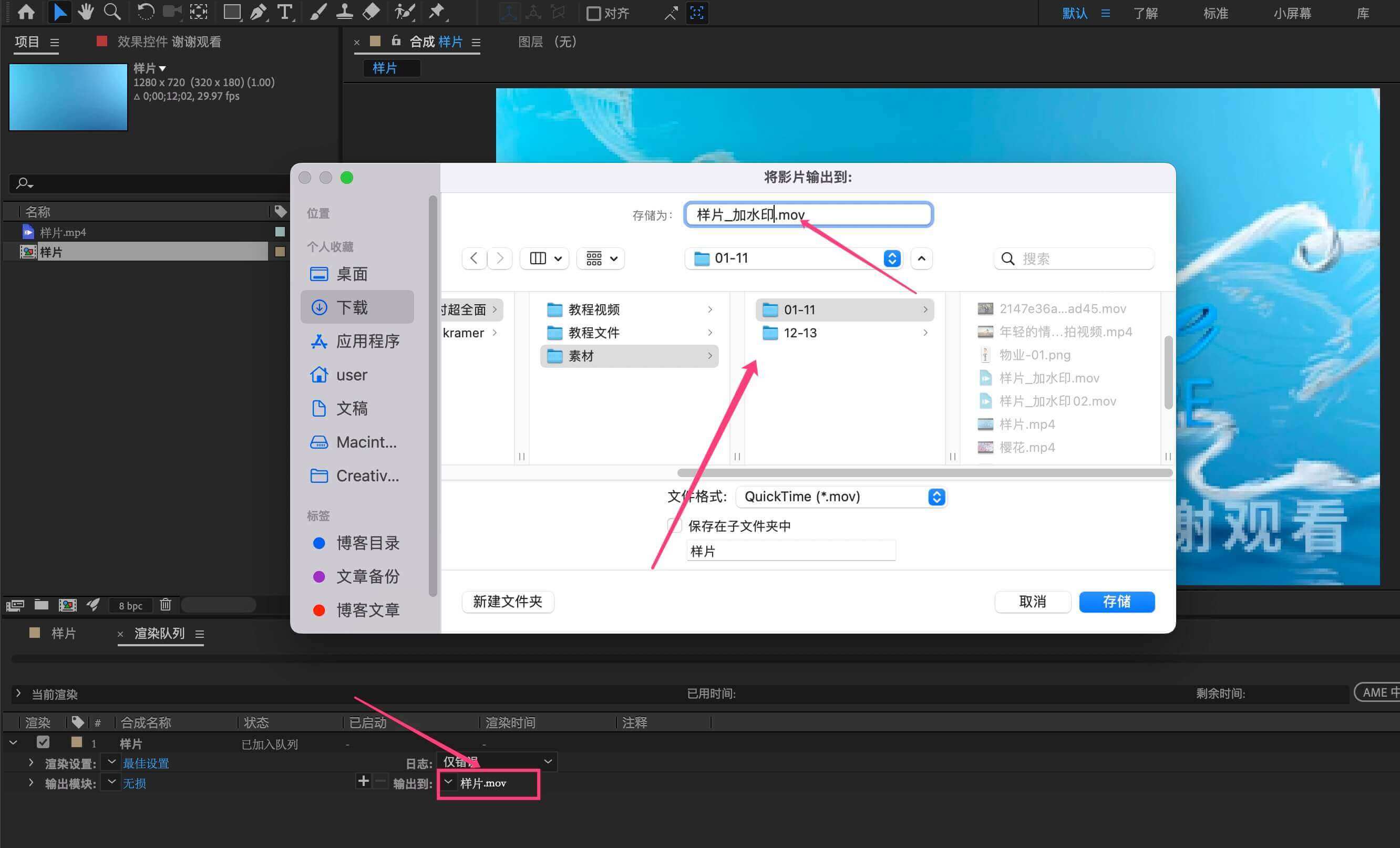Switch to the 标准 workspace
Image resolution: width=1400 pixels, height=848 pixels.
pyautogui.click(x=1215, y=13)
